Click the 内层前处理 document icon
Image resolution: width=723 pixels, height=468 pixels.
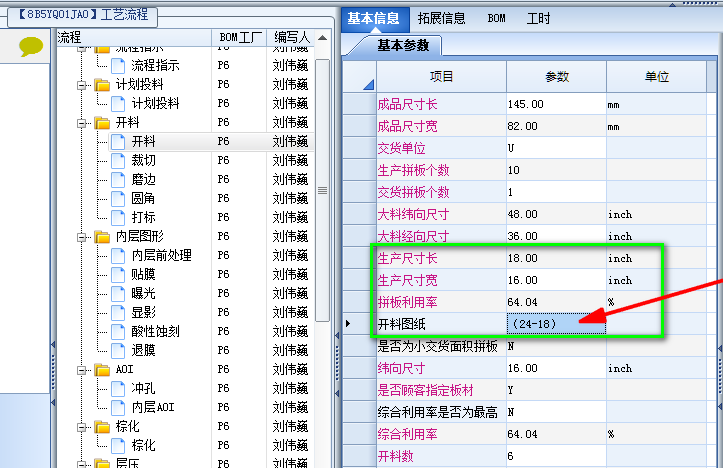pyautogui.click(x=118, y=256)
